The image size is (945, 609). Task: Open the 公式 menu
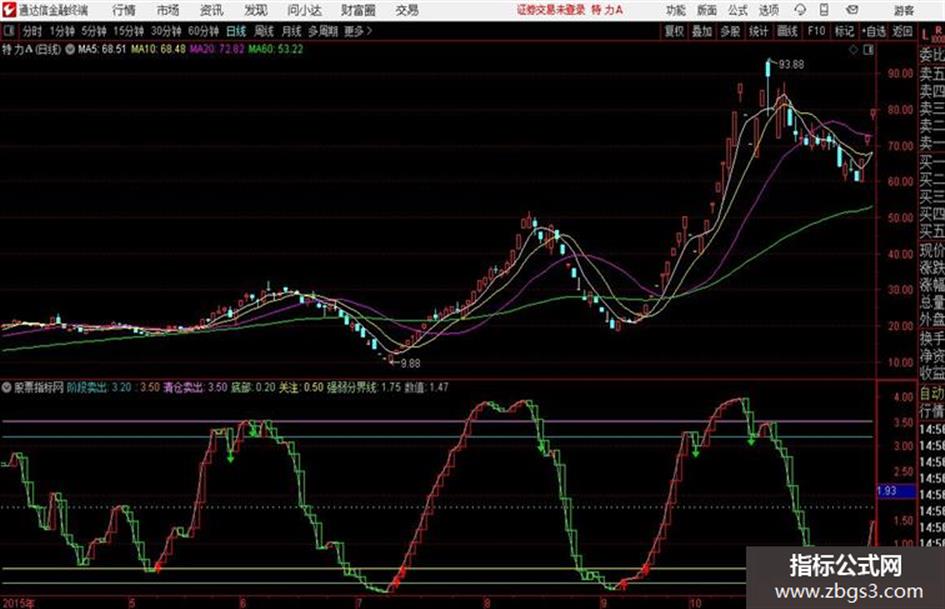click(x=738, y=10)
